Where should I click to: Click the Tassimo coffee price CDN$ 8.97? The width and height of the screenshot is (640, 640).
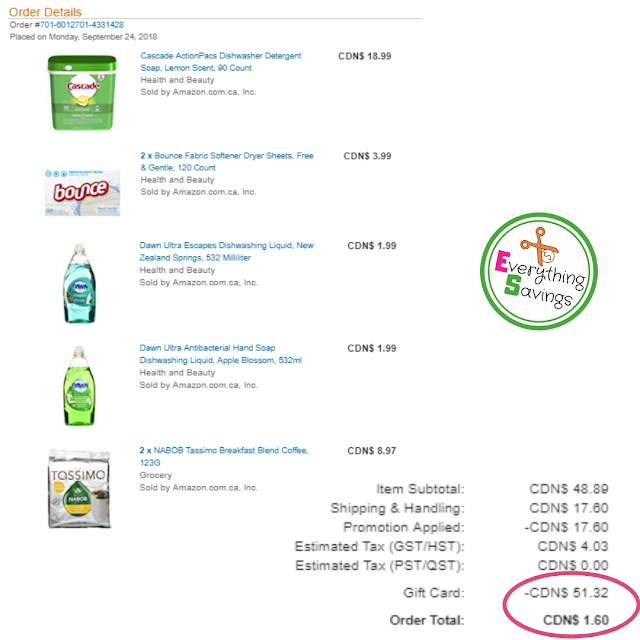pyautogui.click(x=371, y=451)
